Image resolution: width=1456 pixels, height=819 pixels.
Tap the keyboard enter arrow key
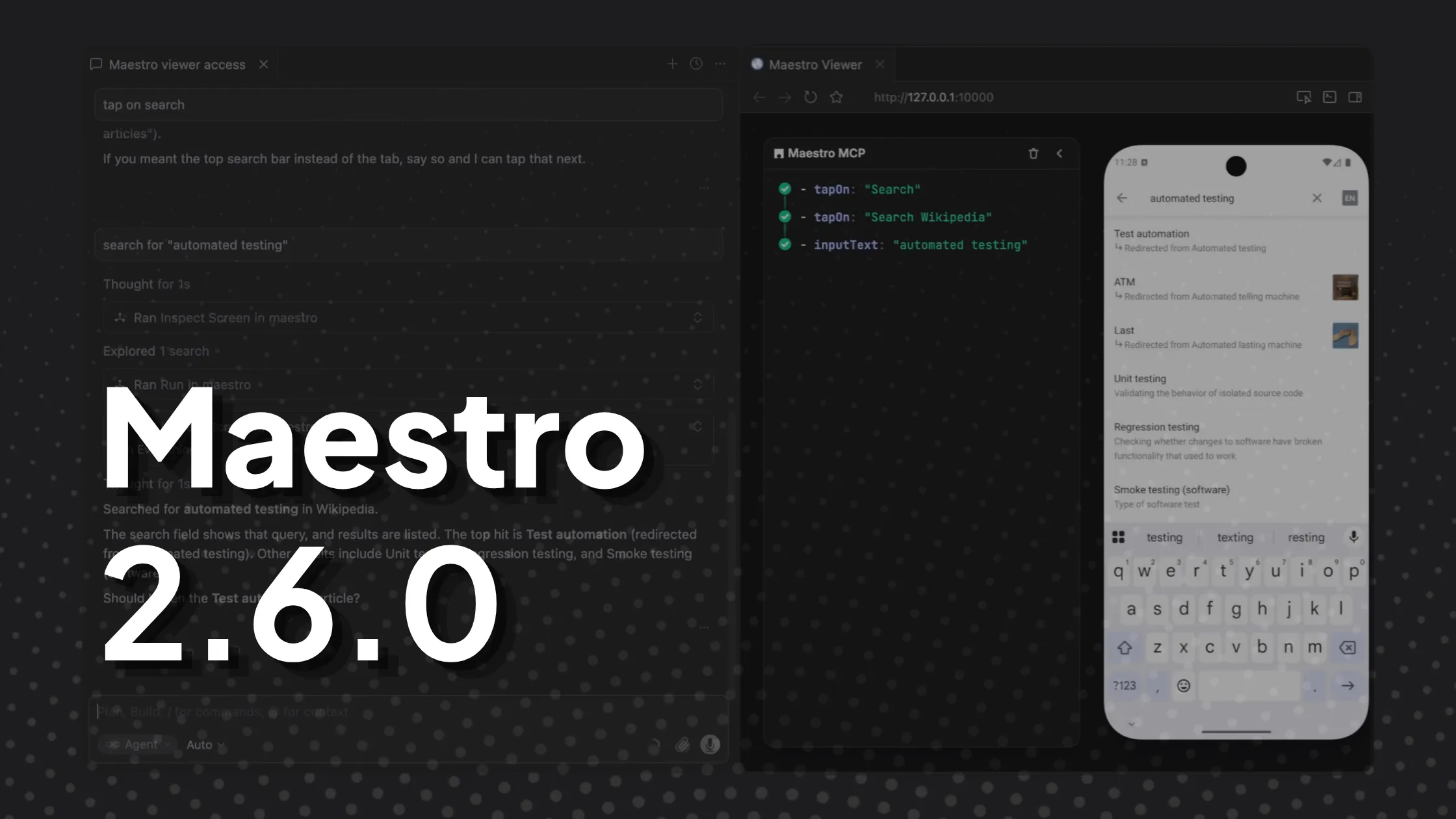click(x=1347, y=686)
